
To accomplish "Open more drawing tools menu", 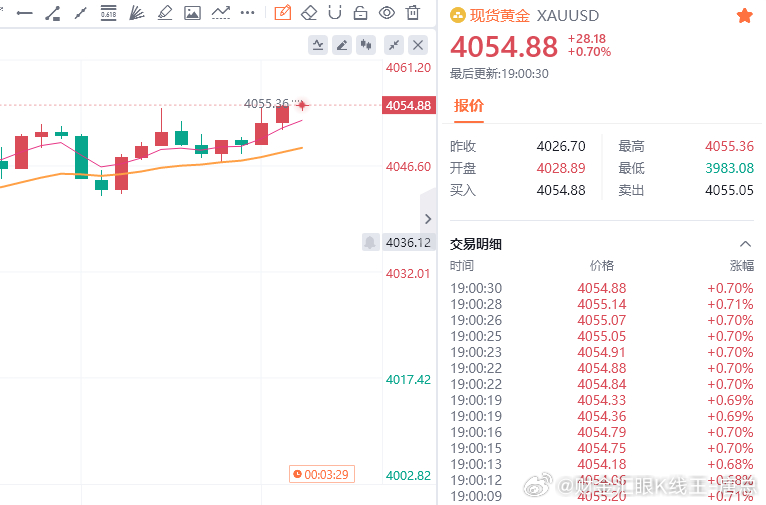I will [248, 13].
